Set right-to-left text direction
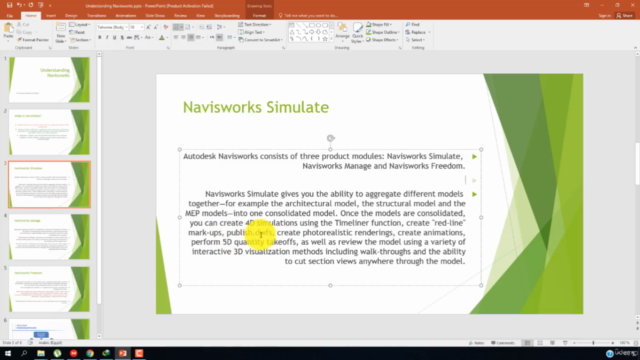The height and width of the screenshot is (360, 640). pos(219,38)
